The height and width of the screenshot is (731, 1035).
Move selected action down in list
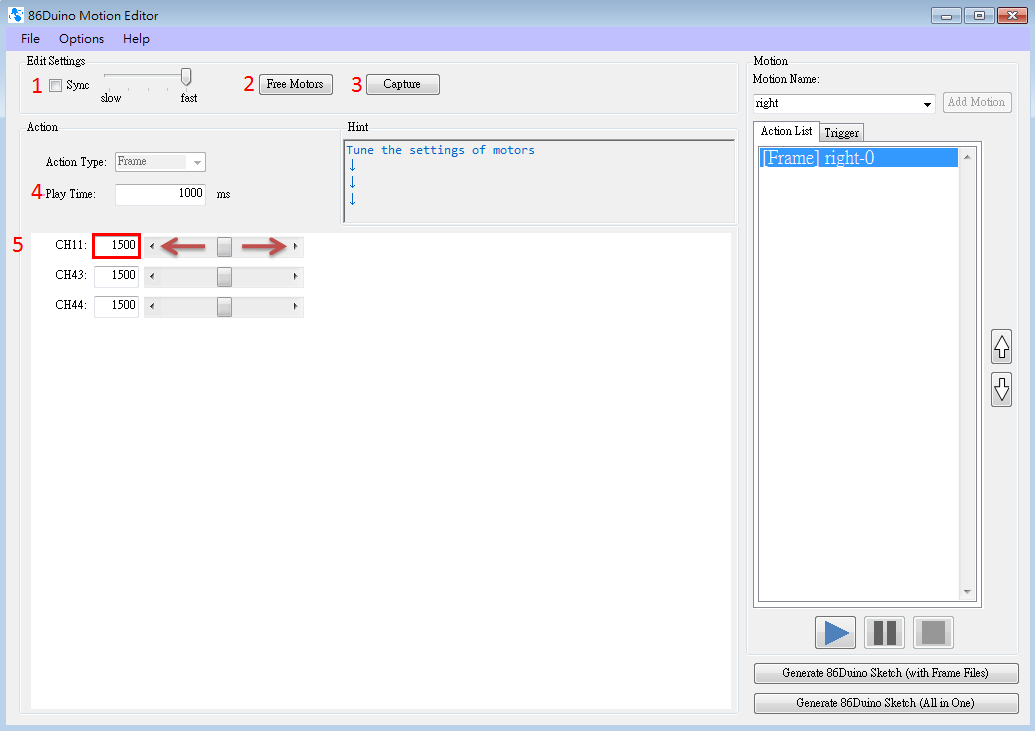tap(1001, 390)
